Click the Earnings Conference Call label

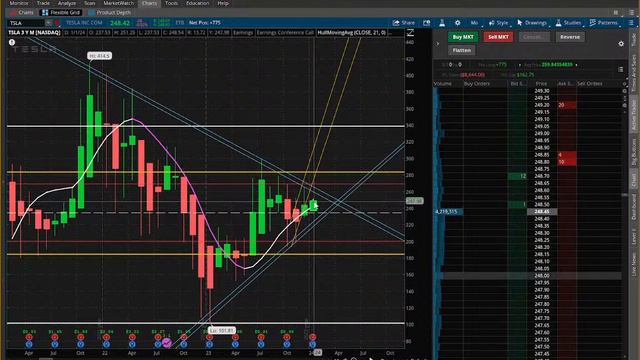pos(285,33)
